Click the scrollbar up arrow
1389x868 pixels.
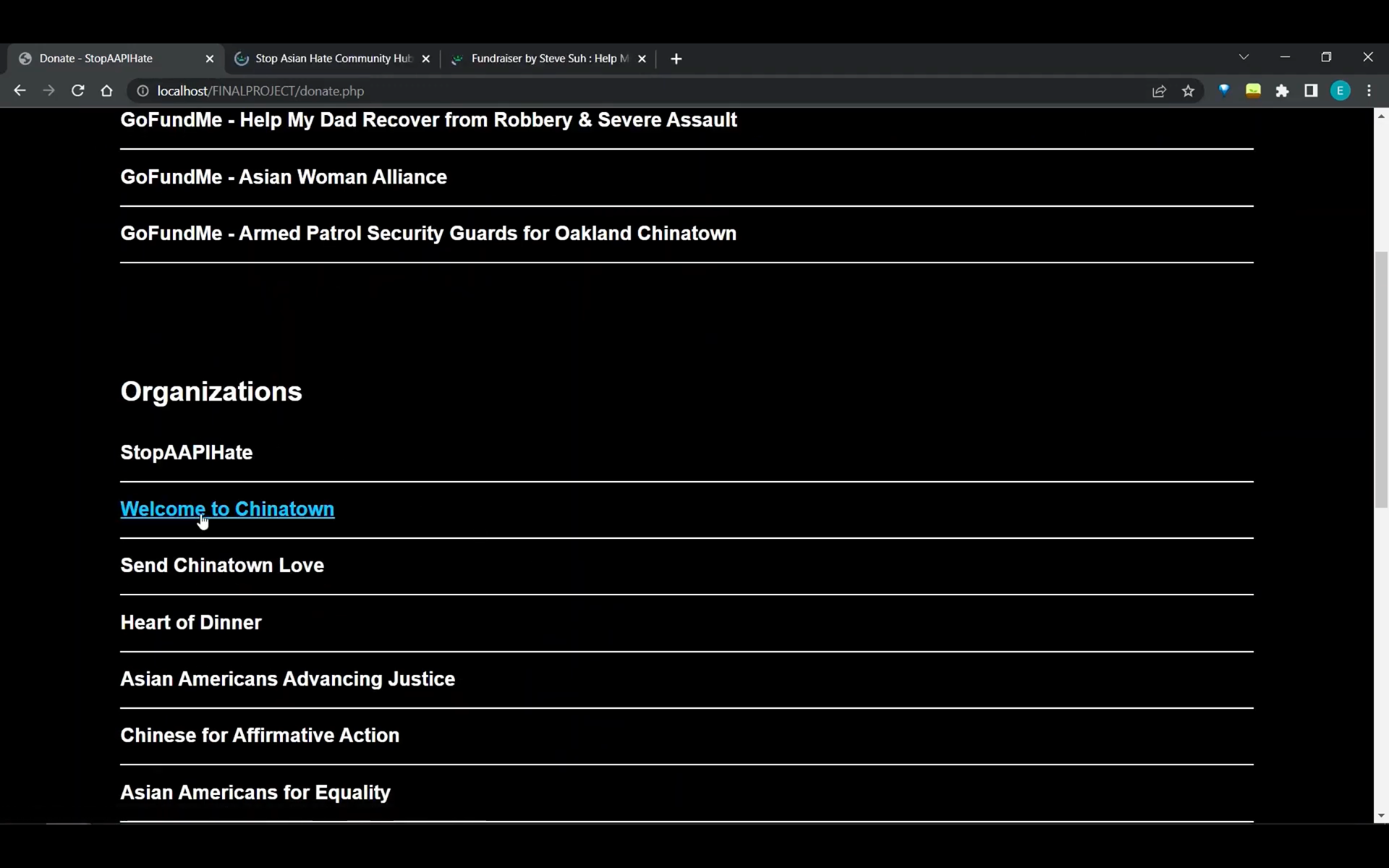click(1381, 116)
